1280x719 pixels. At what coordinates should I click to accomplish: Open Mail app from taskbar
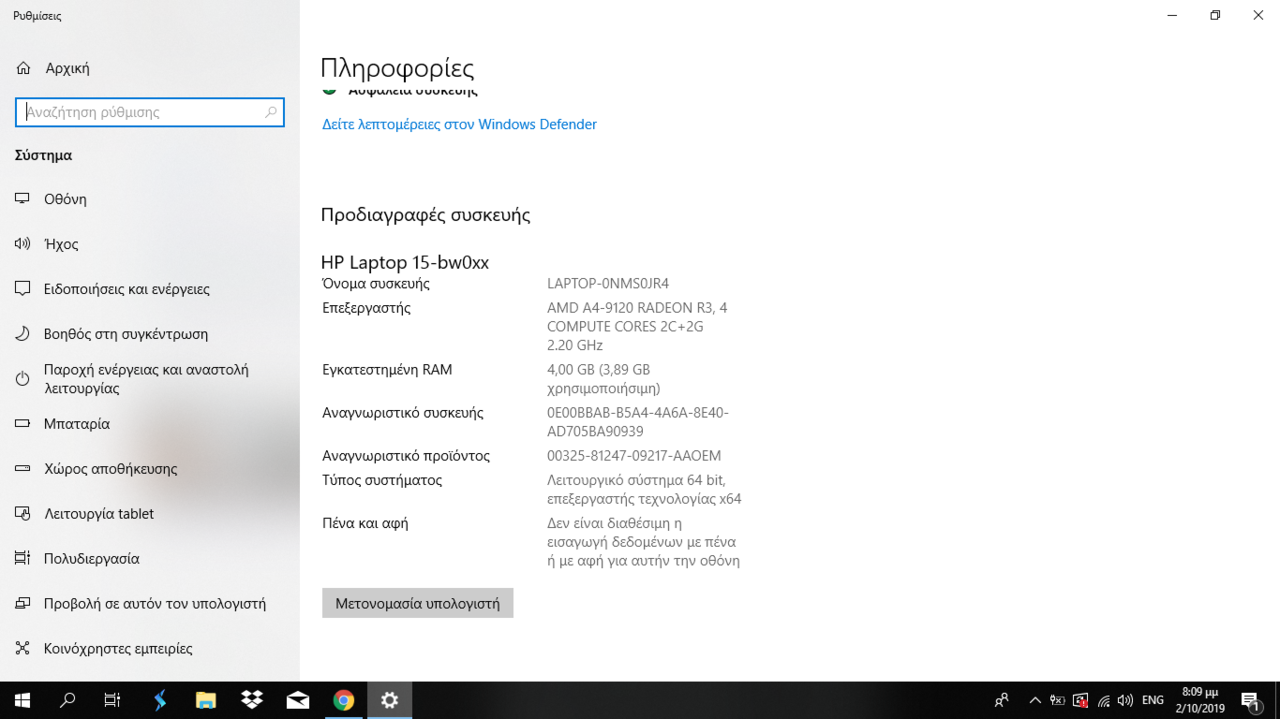(x=298, y=700)
